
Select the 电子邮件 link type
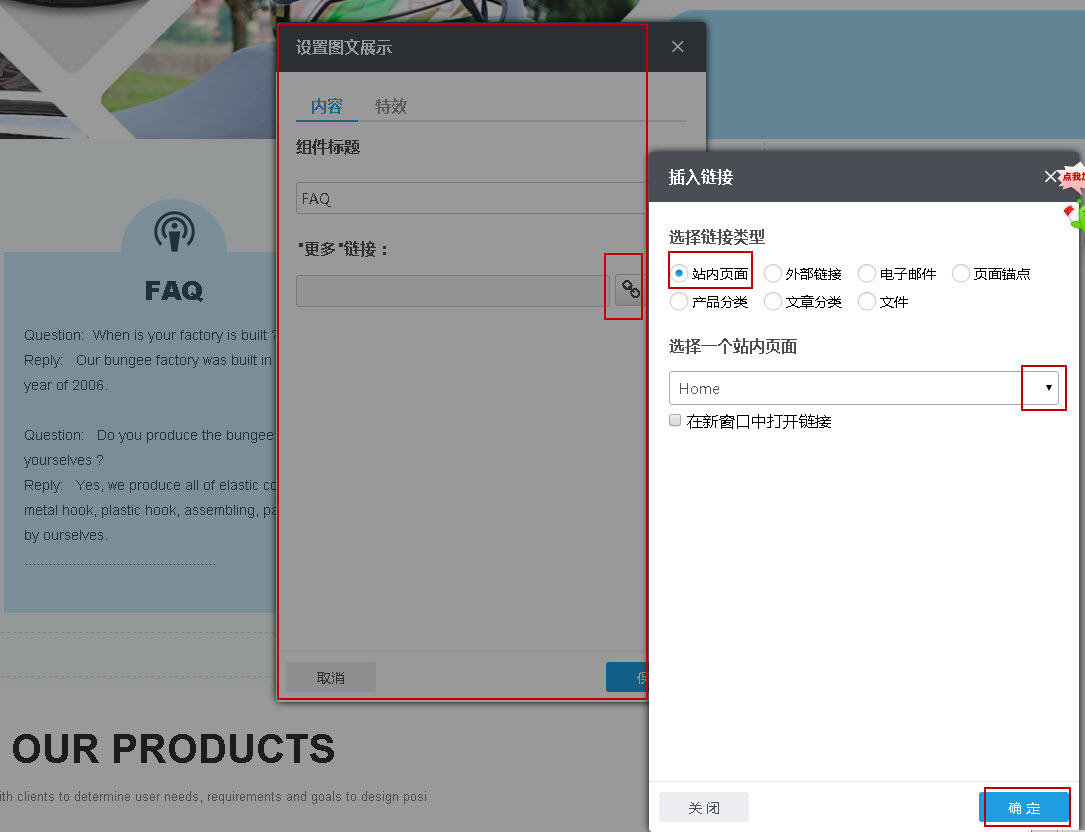pyautogui.click(x=866, y=272)
